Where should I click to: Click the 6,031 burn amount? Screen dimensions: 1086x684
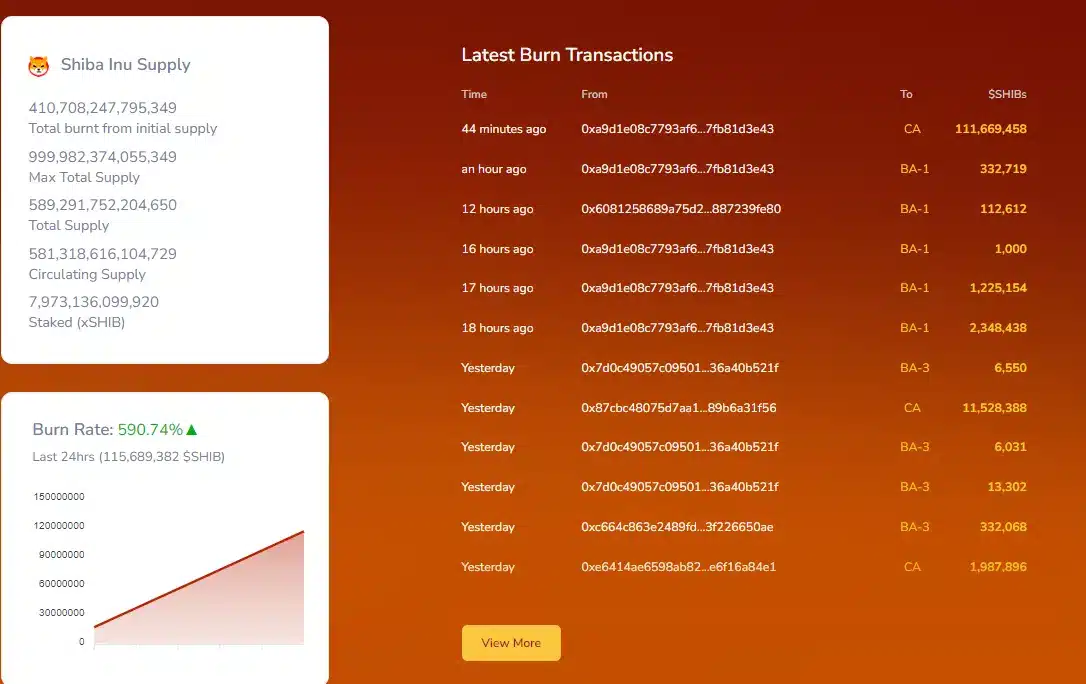tap(1011, 447)
